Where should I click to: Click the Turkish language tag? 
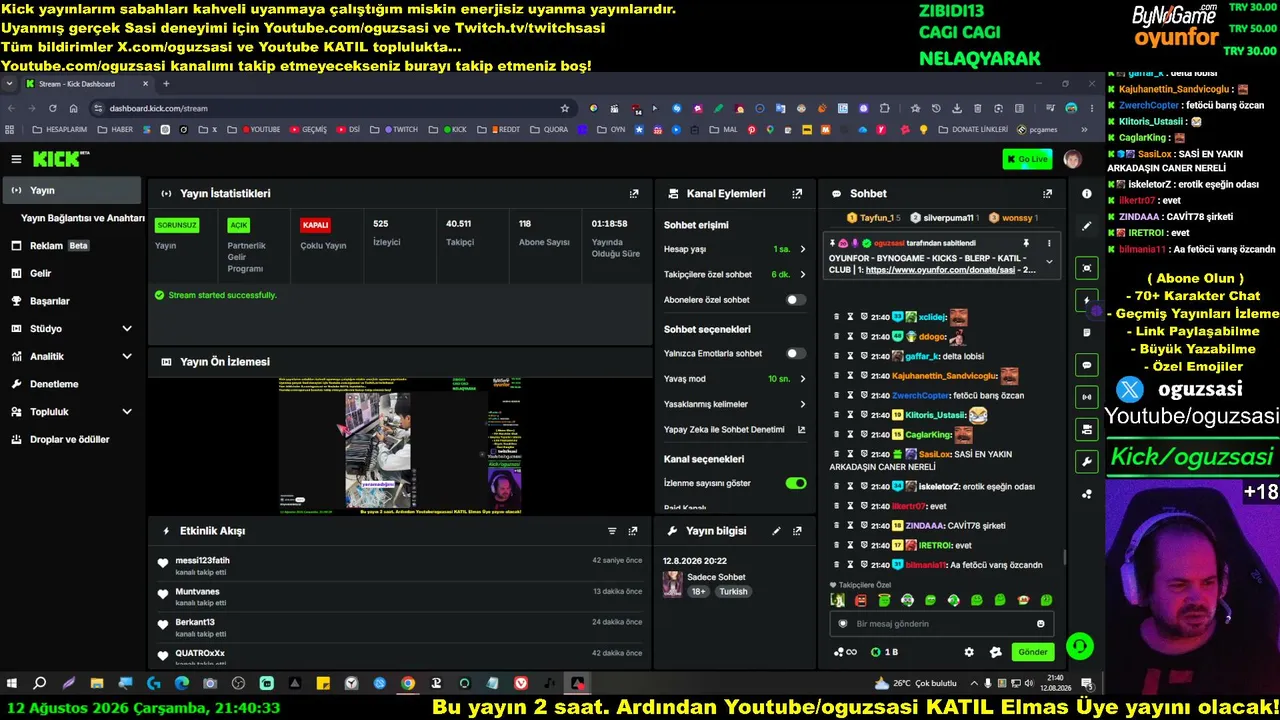pos(733,592)
